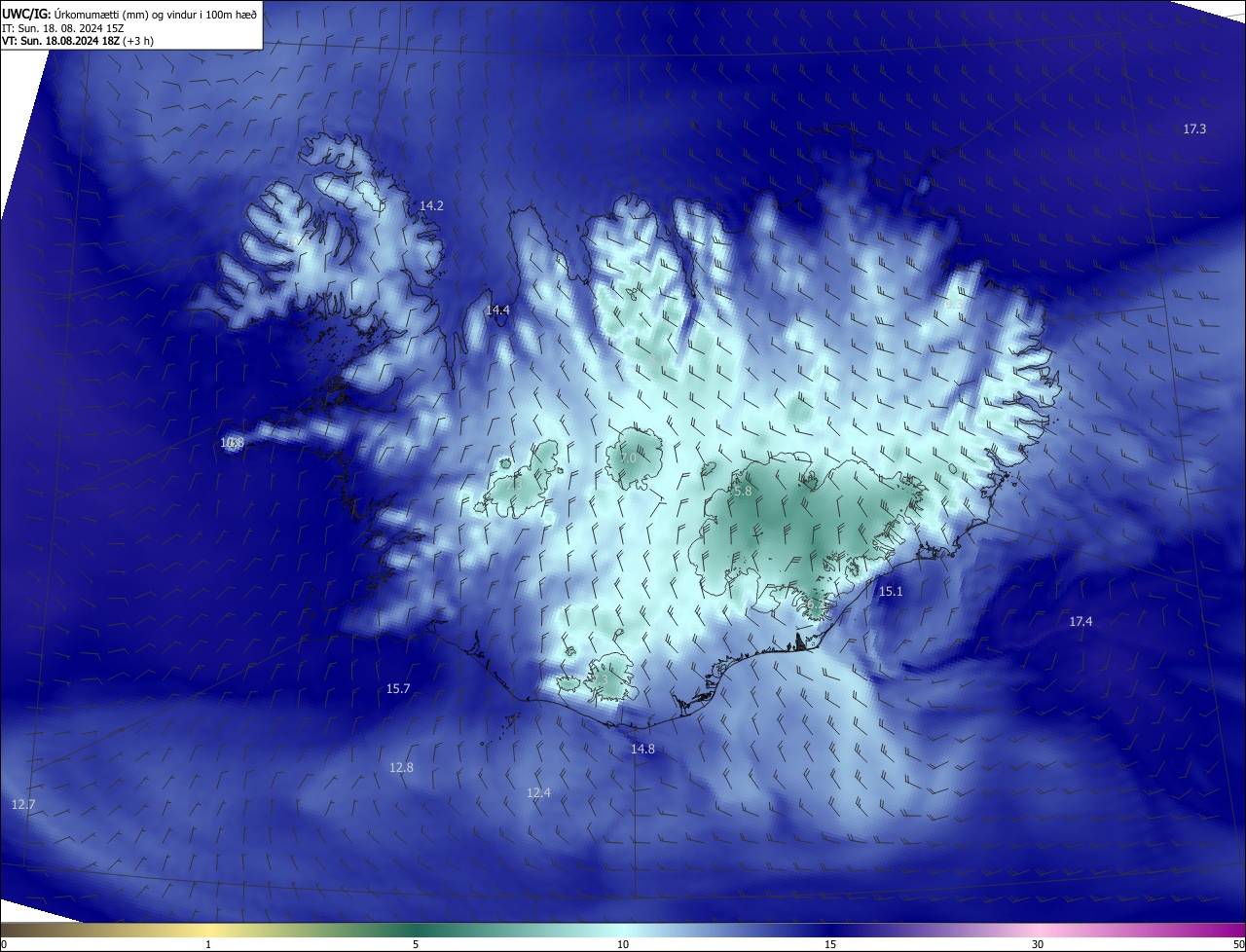
Task: Click the 15.7 value label
Action: coord(398,689)
